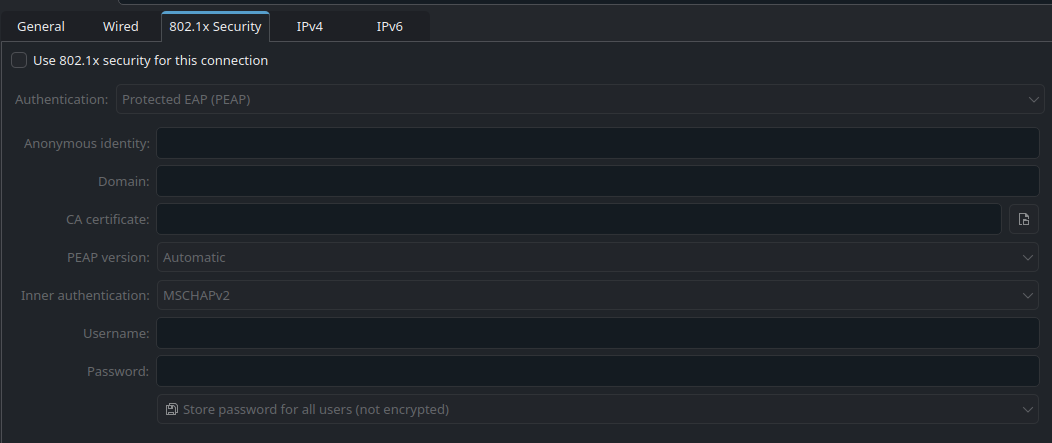Click inside the CA certificate field
Image resolution: width=1052 pixels, height=443 pixels.
[x=578, y=219]
